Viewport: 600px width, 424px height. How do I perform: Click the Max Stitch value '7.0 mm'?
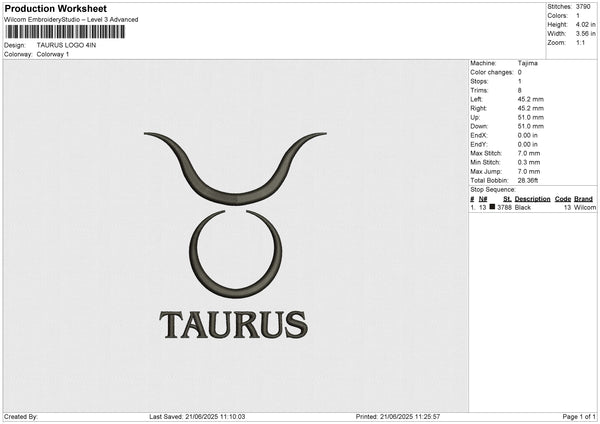pyautogui.click(x=528, y=153)
